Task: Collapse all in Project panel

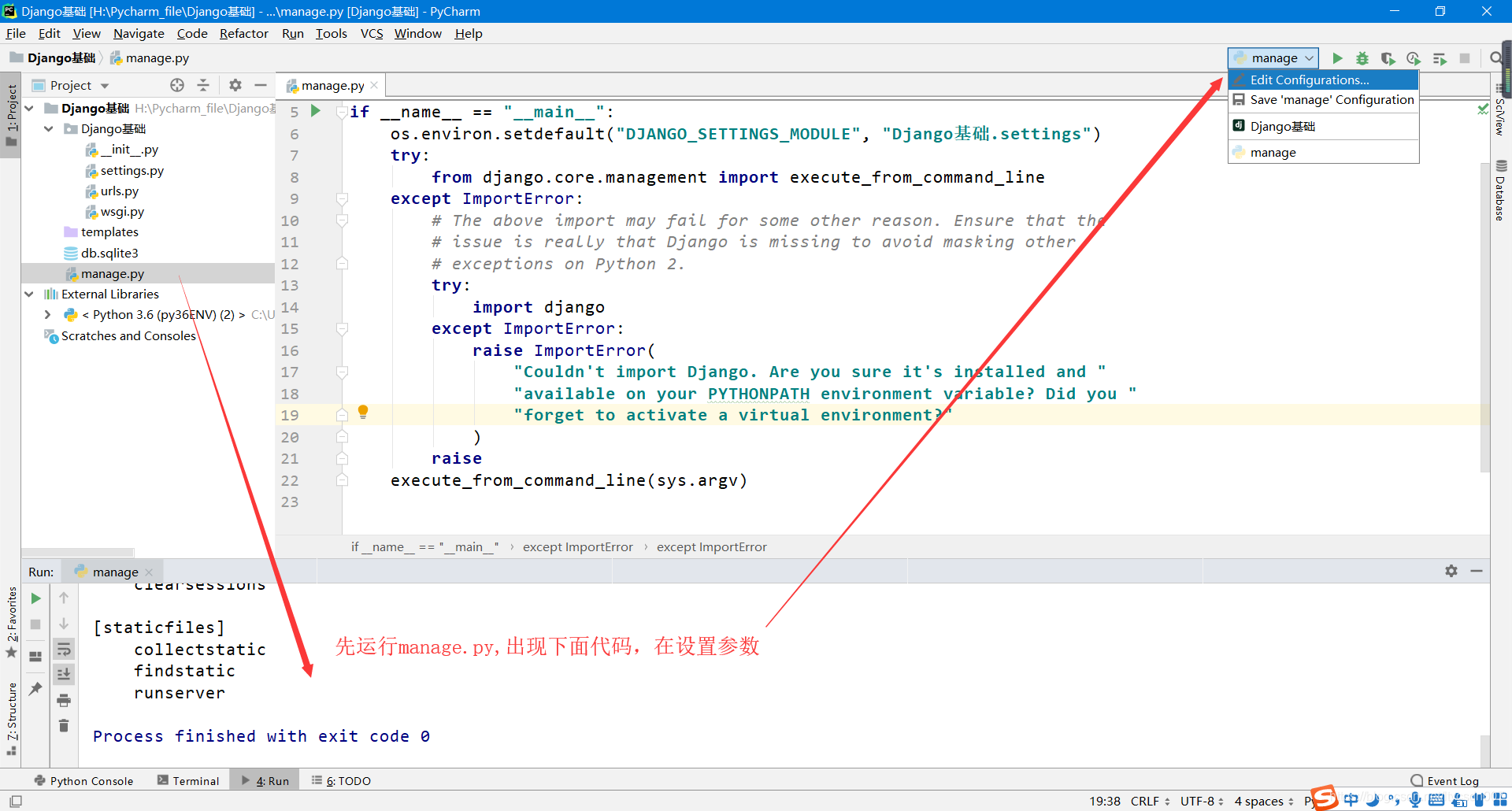Action: pos(203,85)
